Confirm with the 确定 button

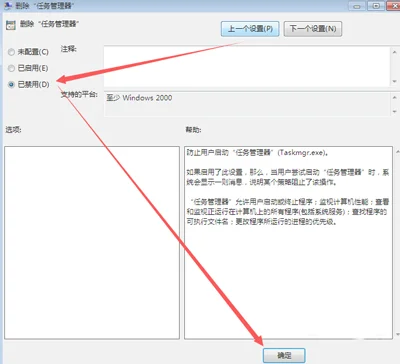[284, 355]
